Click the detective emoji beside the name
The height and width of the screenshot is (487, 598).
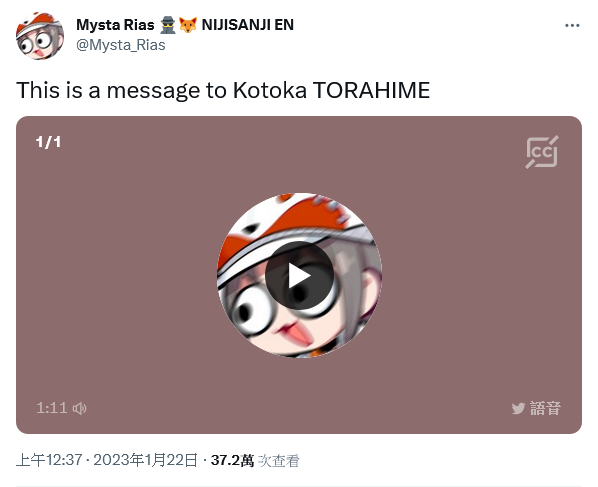click(167, 25)
